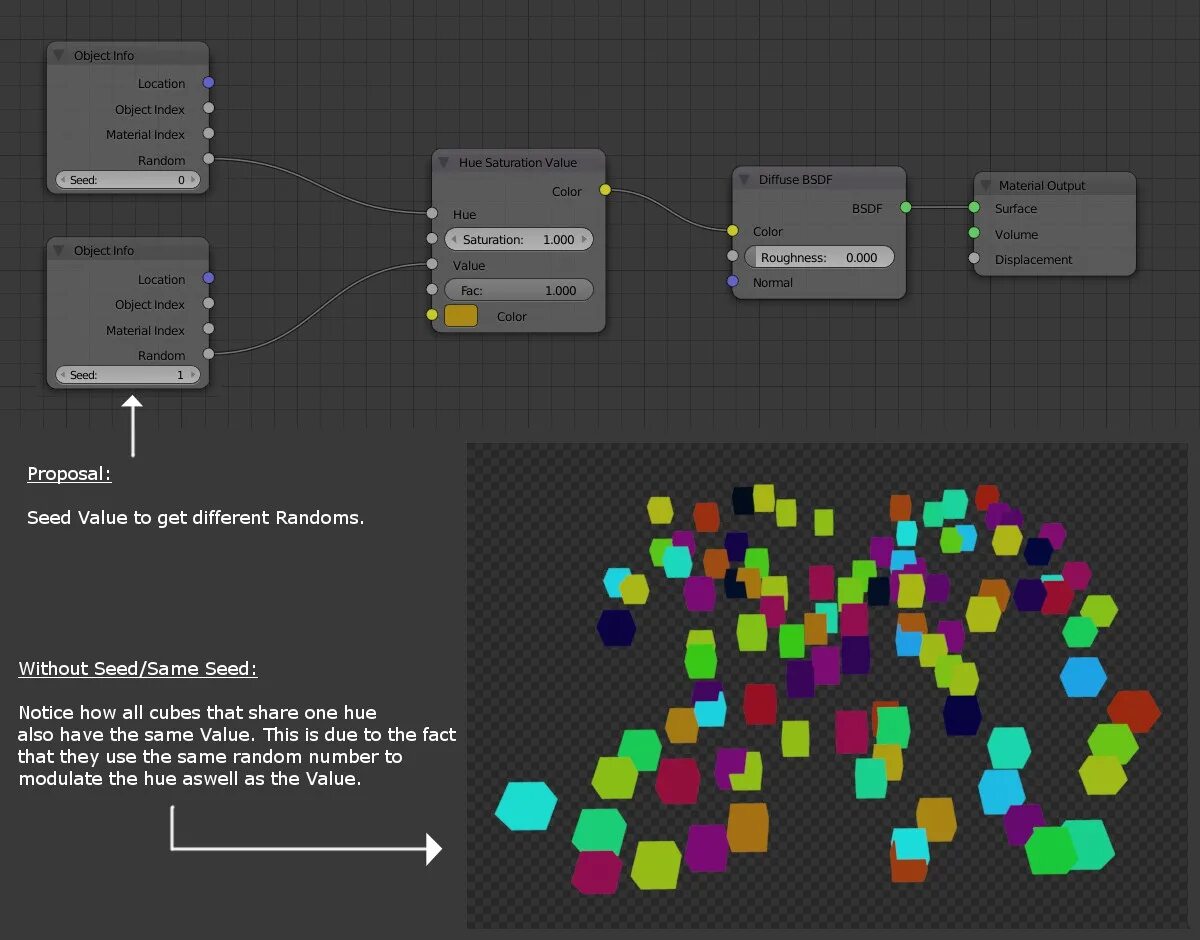Collapse the bottom Object Info node triangle
1200x940 pixels.
tap(59, 251)
